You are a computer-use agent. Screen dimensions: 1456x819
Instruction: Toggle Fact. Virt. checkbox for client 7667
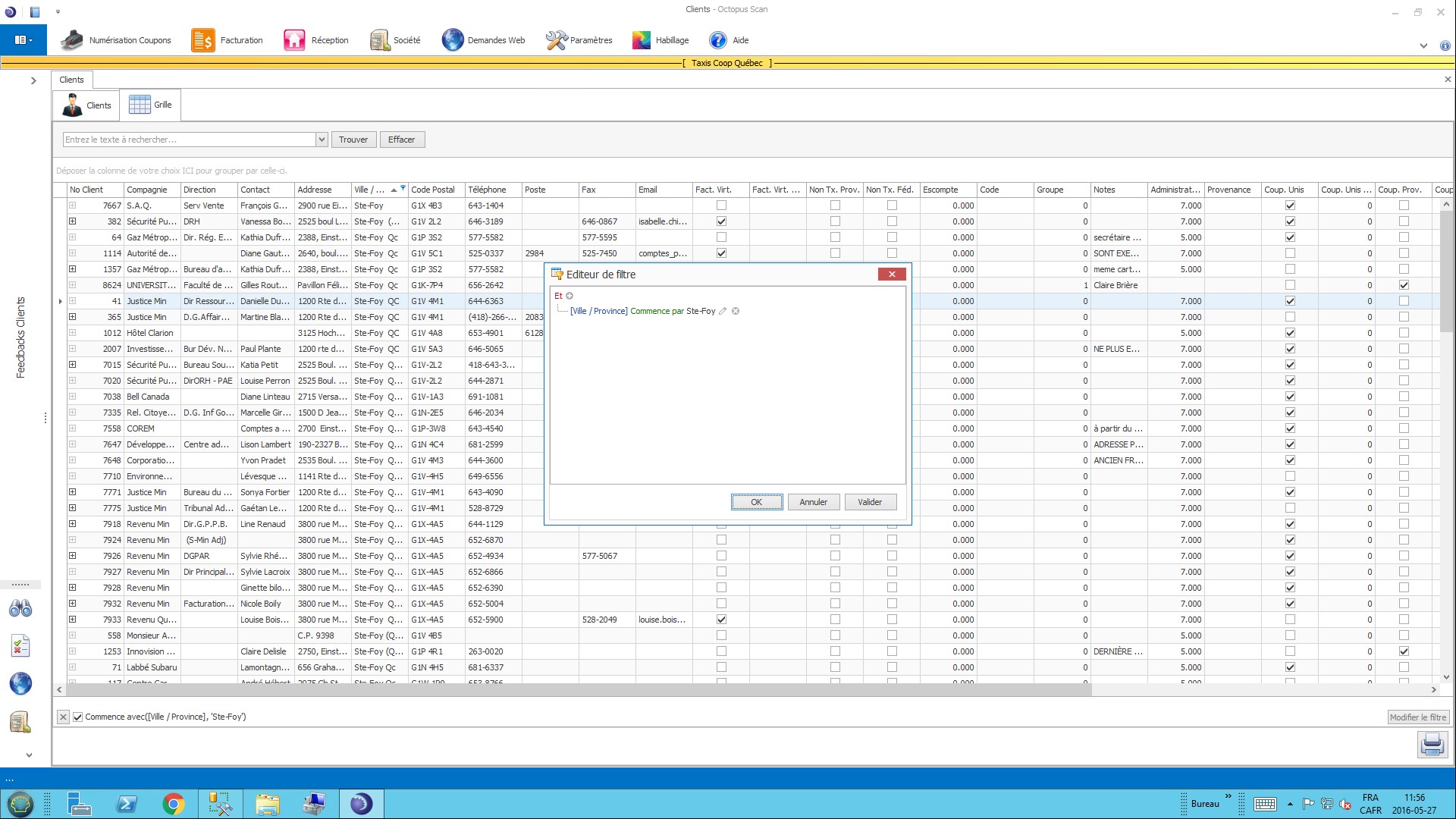tap(721, 206)
